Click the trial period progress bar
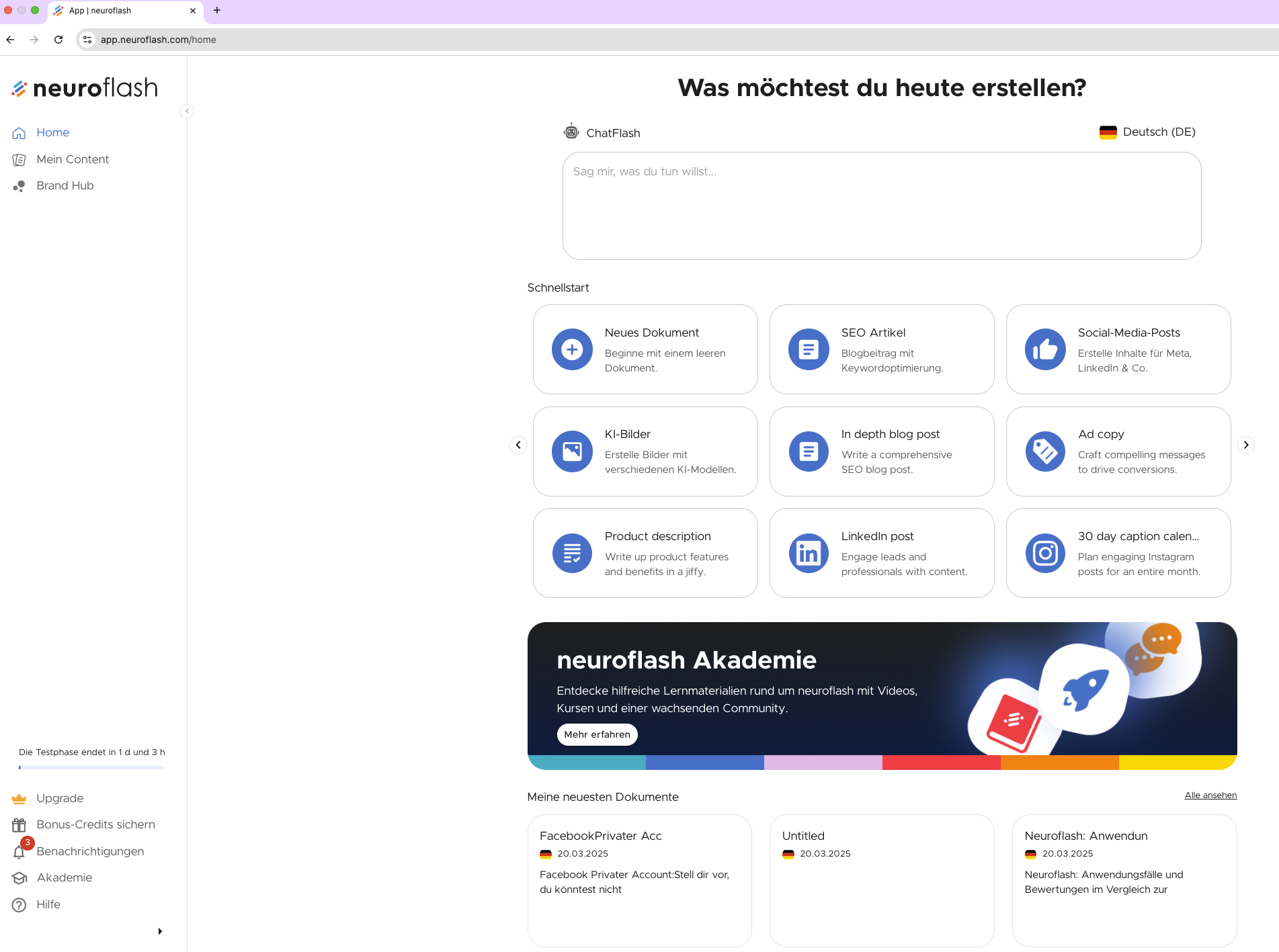 pos(91,767)
